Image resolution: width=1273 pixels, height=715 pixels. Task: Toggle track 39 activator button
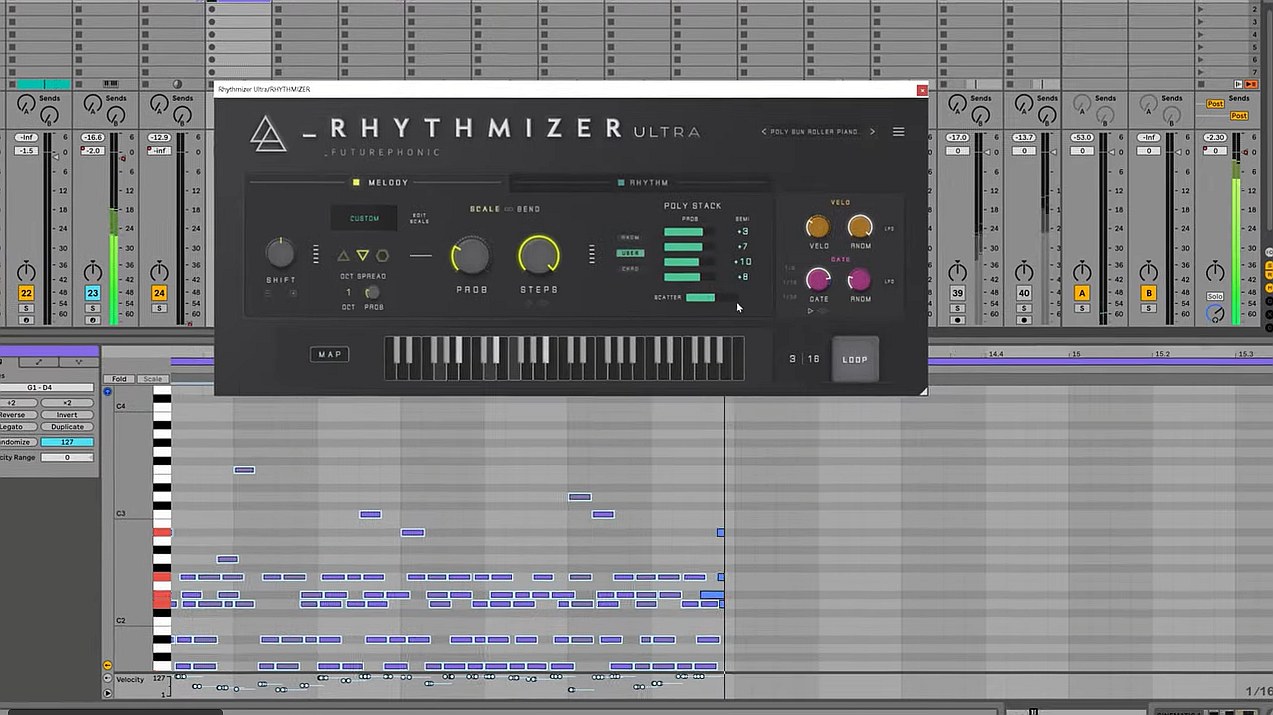(x=958, y=293)
